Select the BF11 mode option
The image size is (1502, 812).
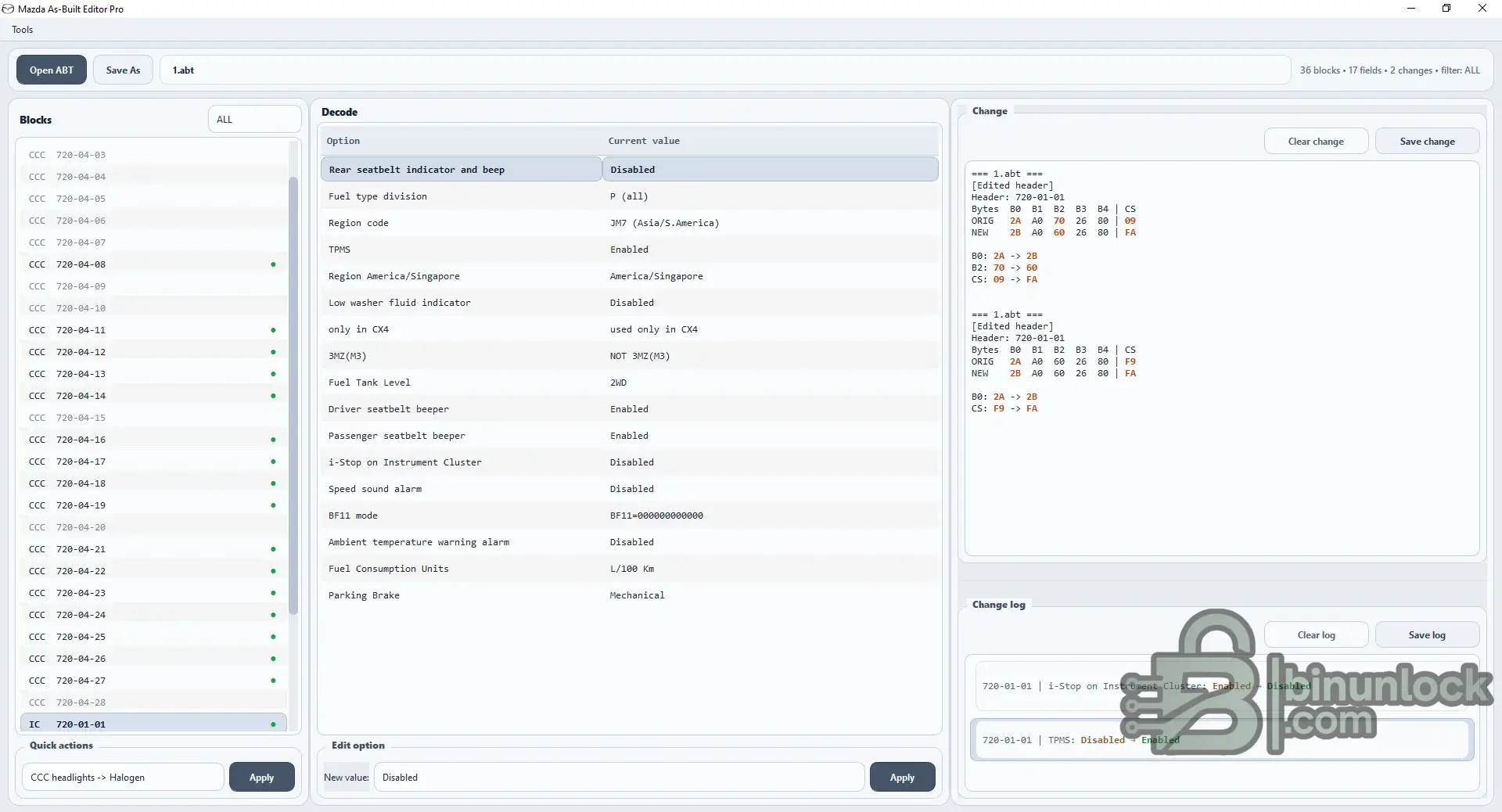coord(629,516)
